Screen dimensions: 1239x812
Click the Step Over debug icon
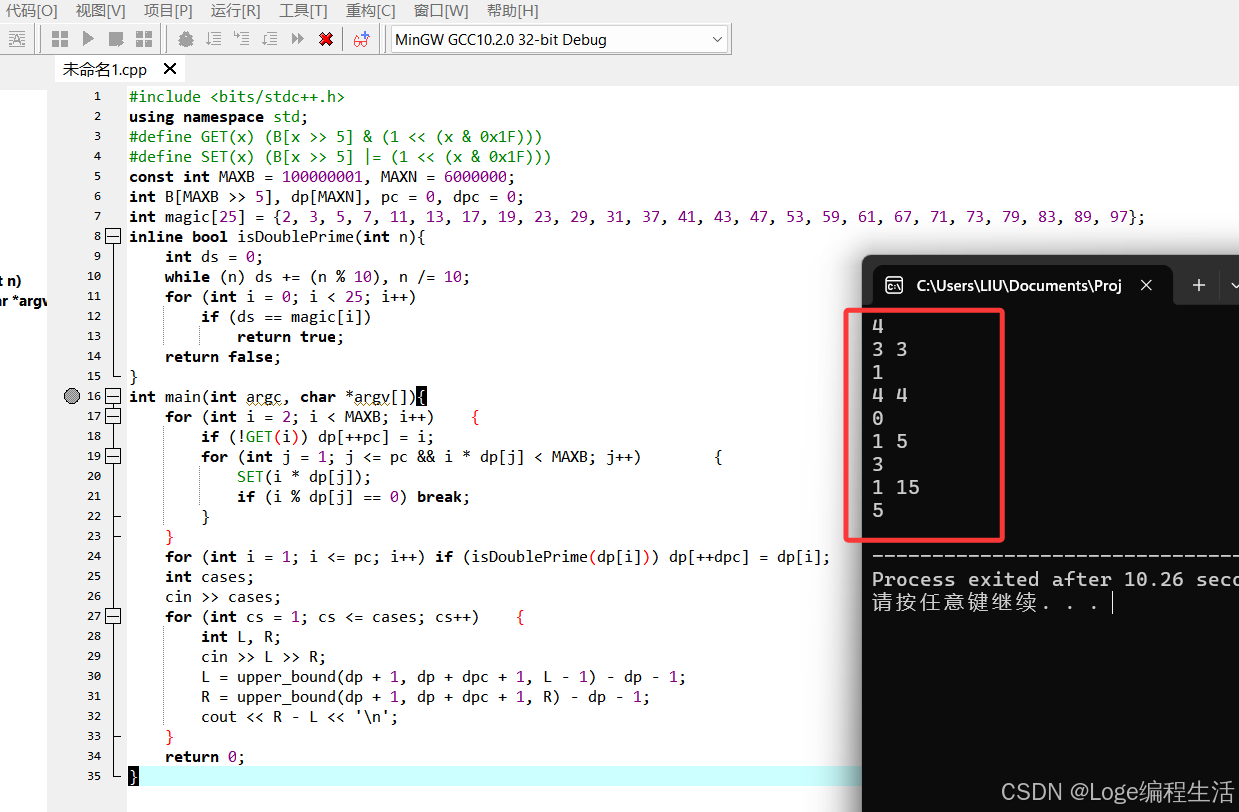(x=213, y=39)
